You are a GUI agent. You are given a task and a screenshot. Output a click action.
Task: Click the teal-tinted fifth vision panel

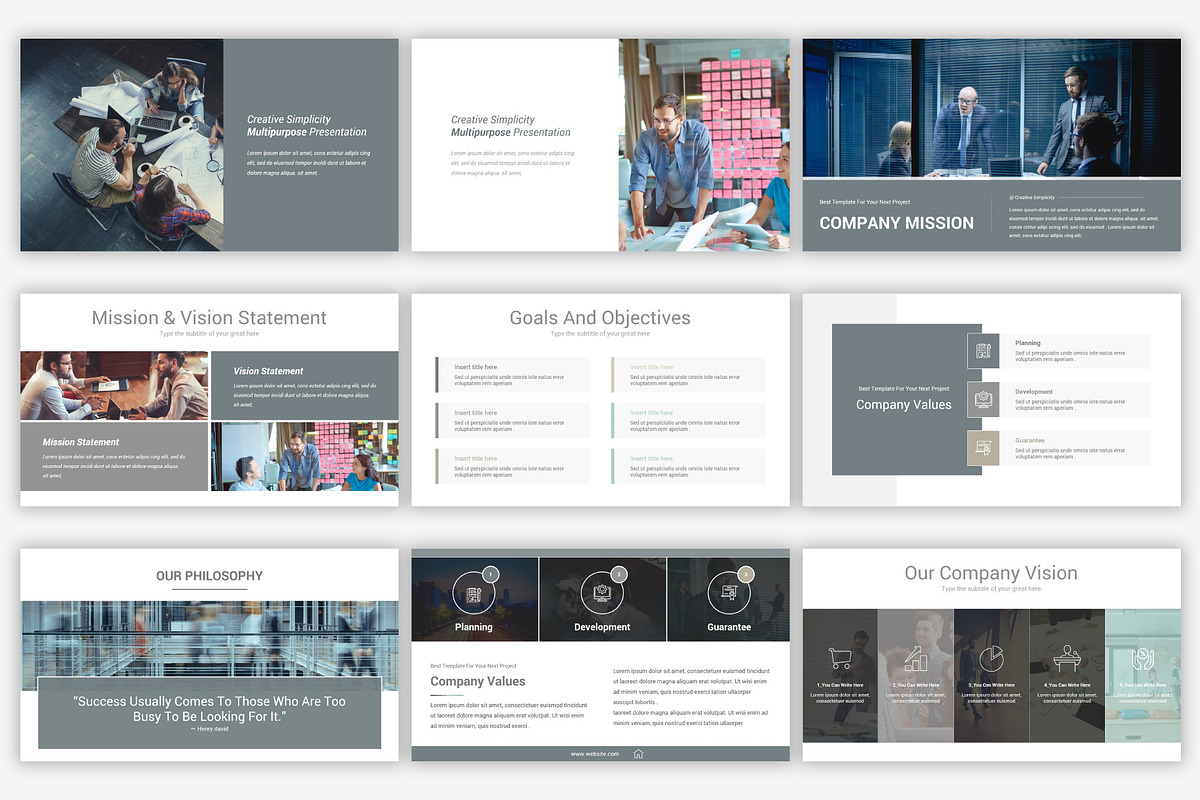click(1143, 675)
